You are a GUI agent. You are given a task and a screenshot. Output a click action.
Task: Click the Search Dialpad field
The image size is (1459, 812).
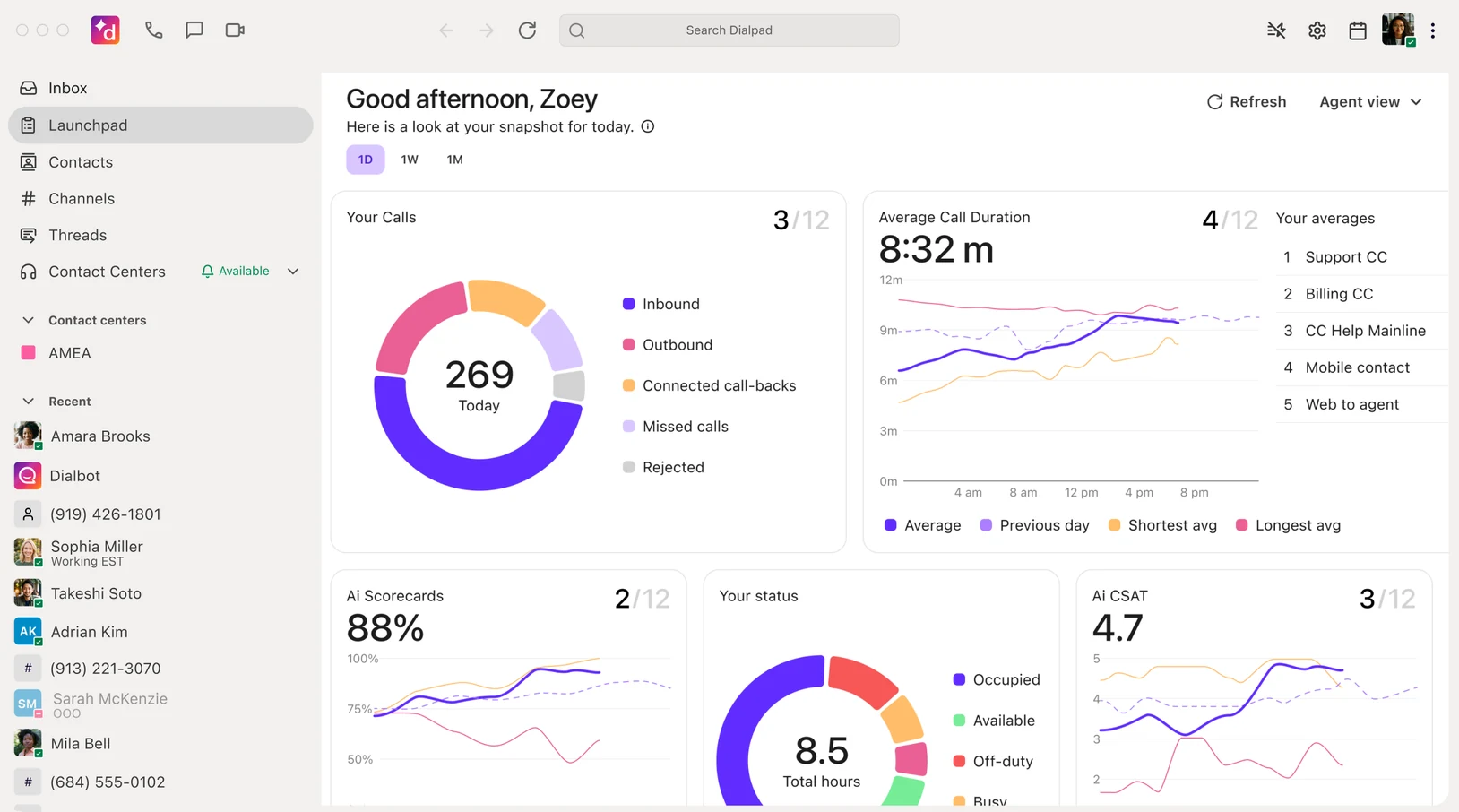click(x=729, y=30)
